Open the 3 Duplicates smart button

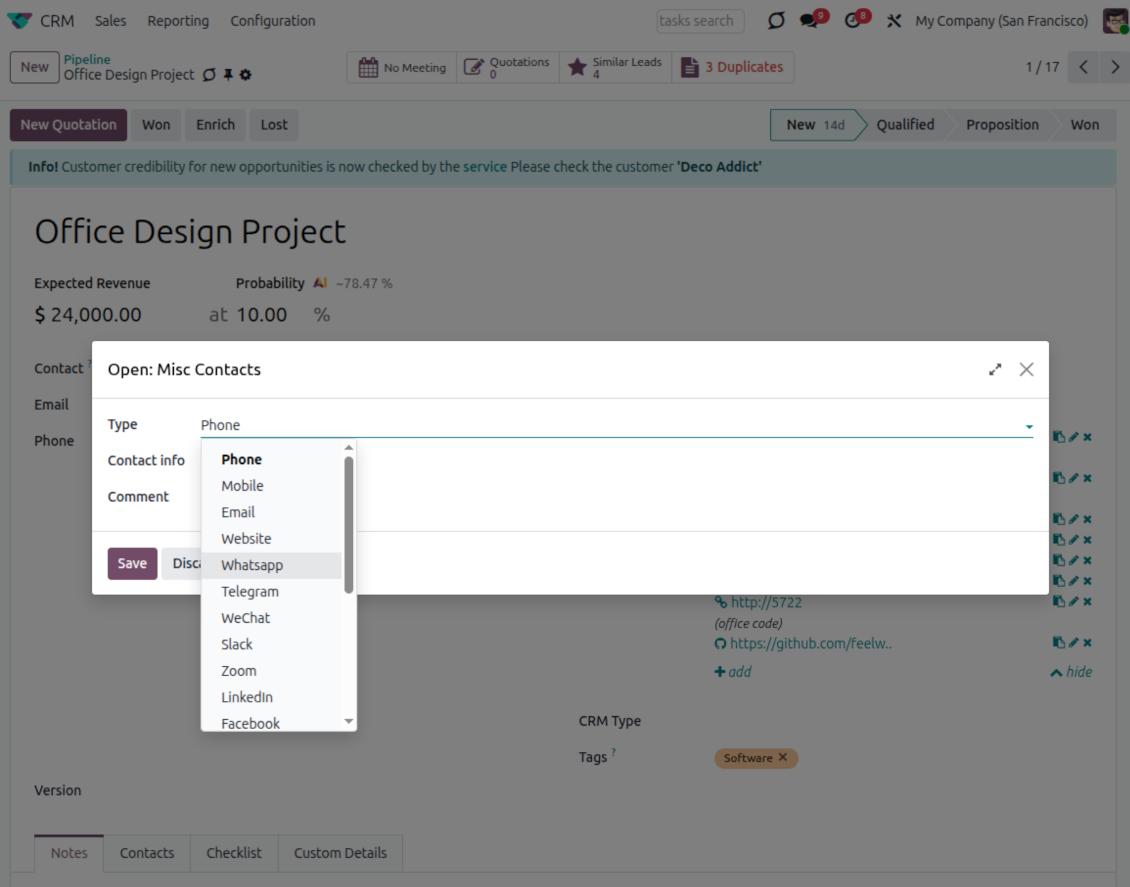click(x=732, y=68)
